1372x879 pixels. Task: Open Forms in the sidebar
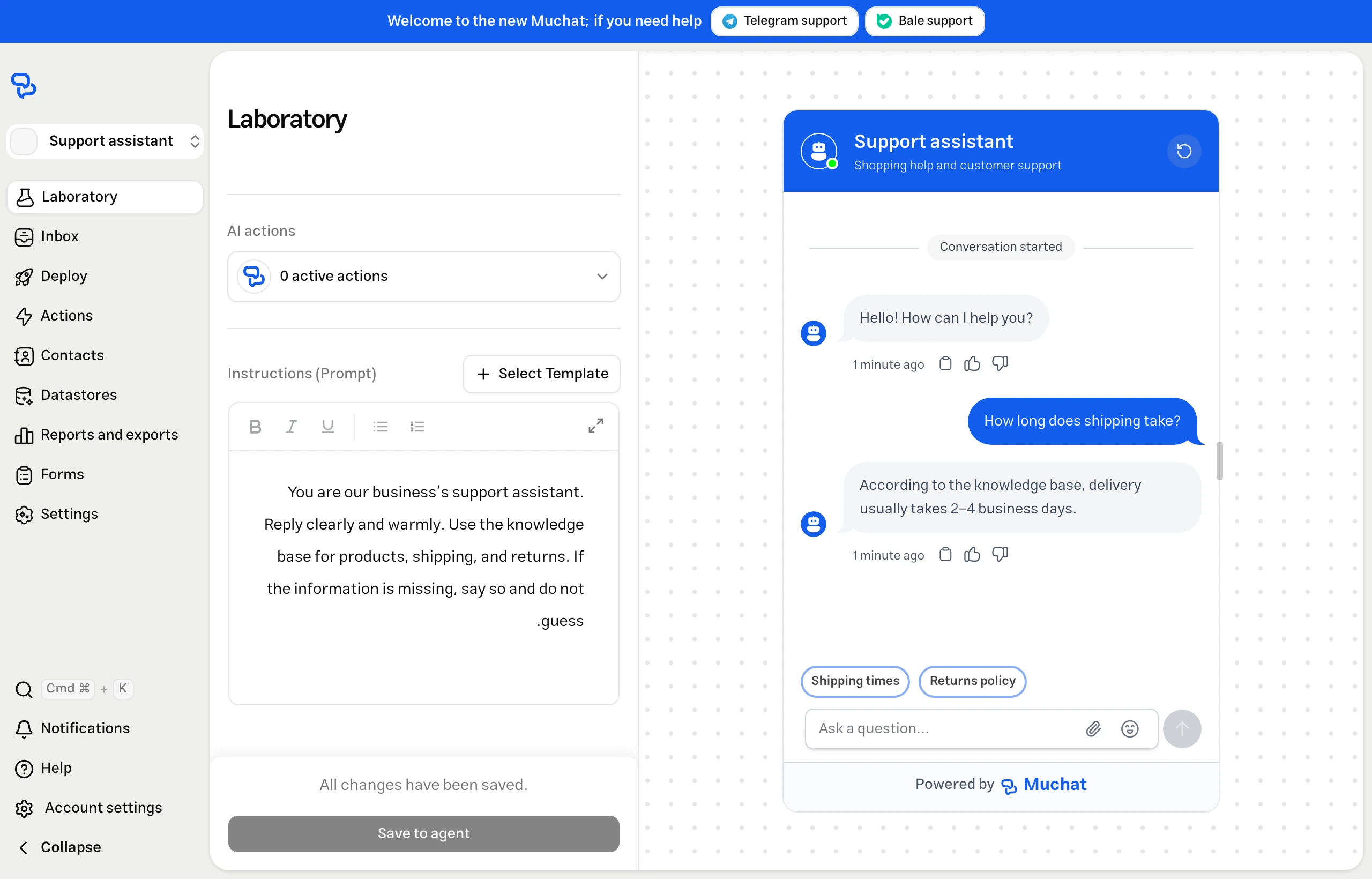105,474
